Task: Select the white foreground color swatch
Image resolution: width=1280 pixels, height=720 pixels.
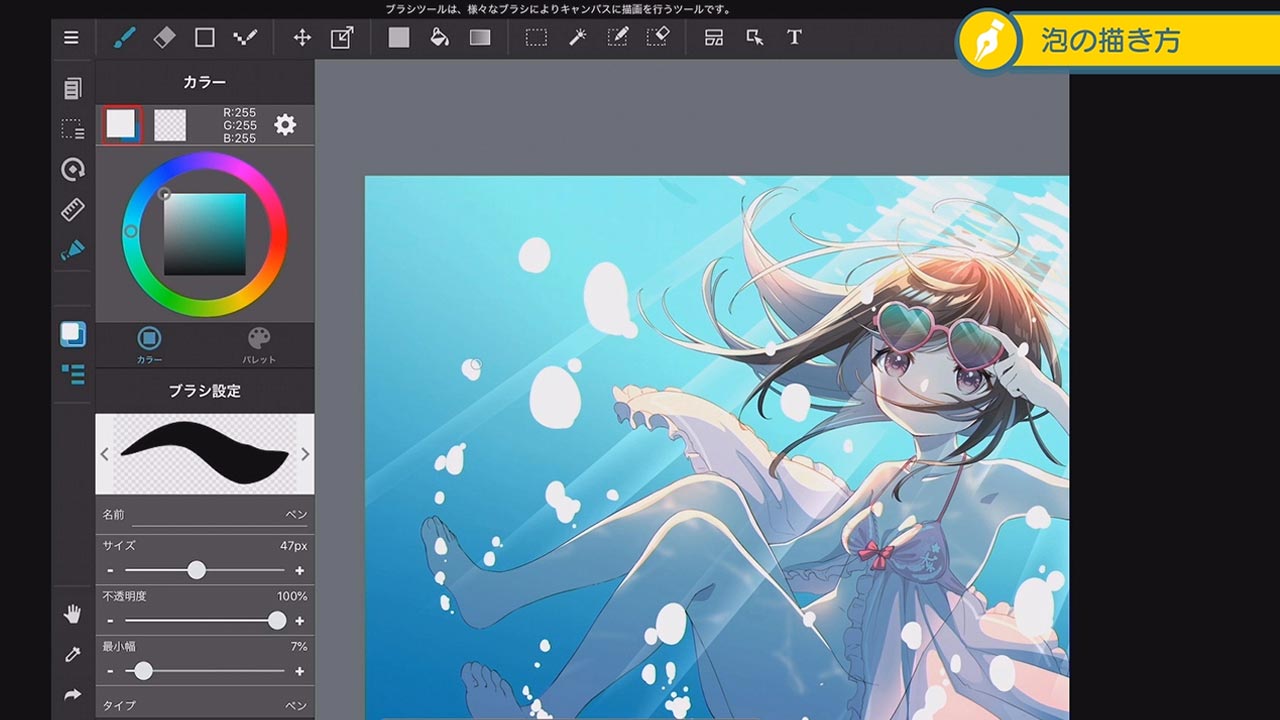Action: [121, 124]
